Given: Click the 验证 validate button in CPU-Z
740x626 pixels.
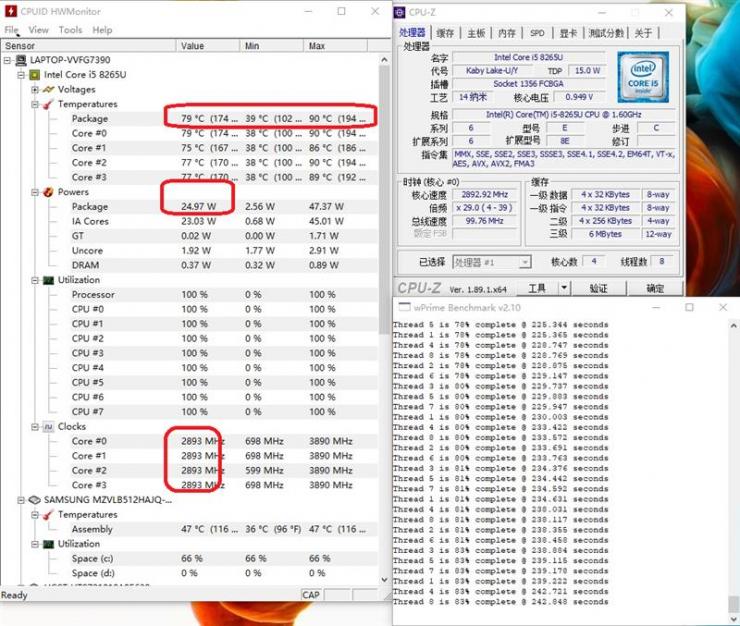Looking at the screenshot, I should click(598, 288).
